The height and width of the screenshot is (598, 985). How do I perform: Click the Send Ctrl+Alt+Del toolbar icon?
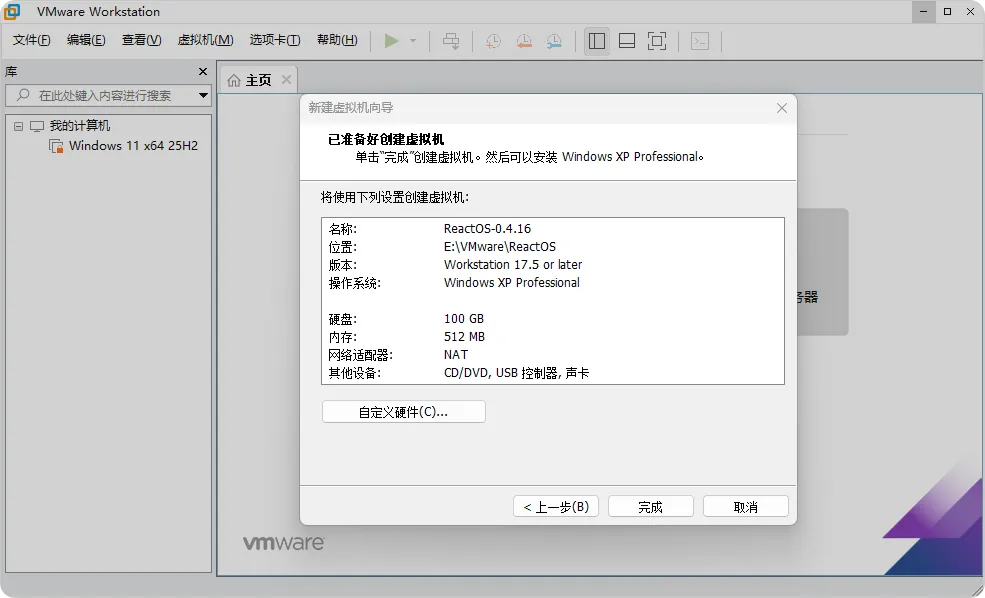pyautogui.click(x=451, y=41)
